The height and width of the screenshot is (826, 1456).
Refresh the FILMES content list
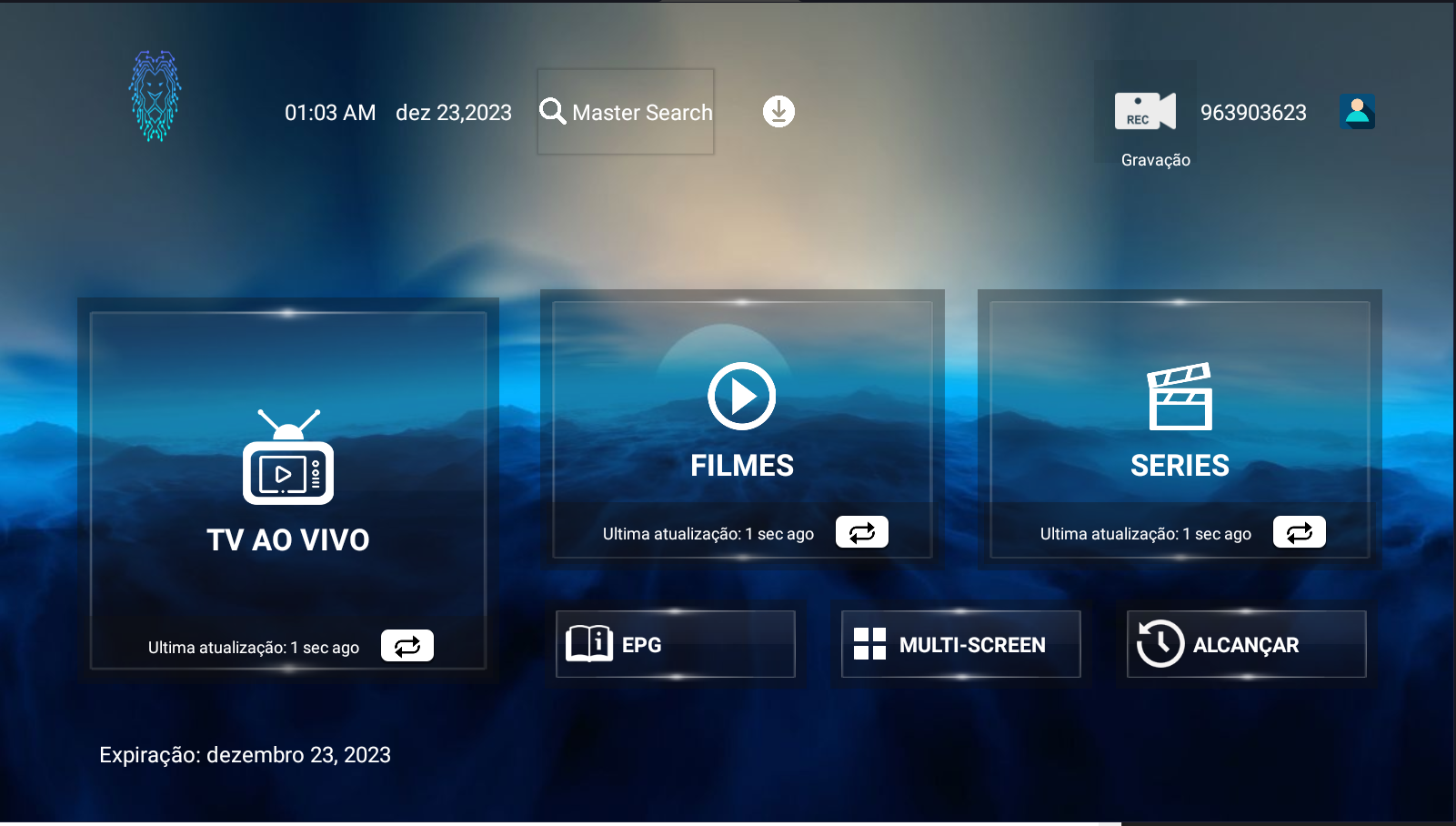(x=862, y=532)
